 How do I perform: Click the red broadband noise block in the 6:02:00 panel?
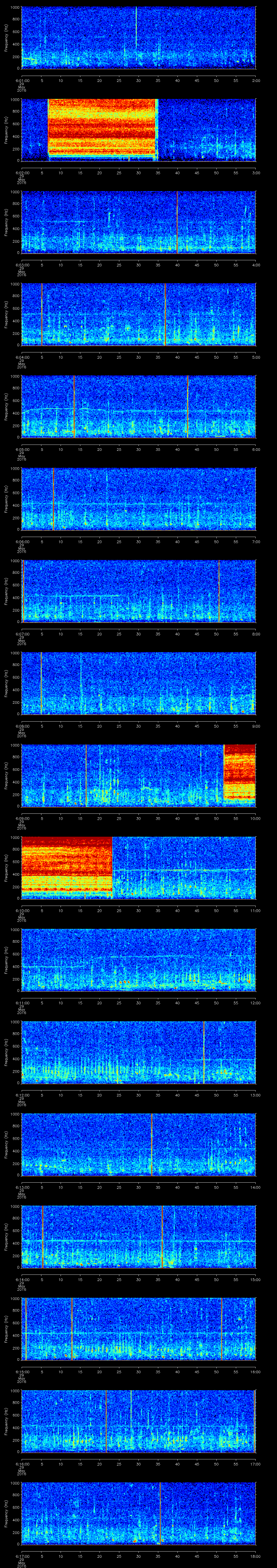[x=102, y=128]
